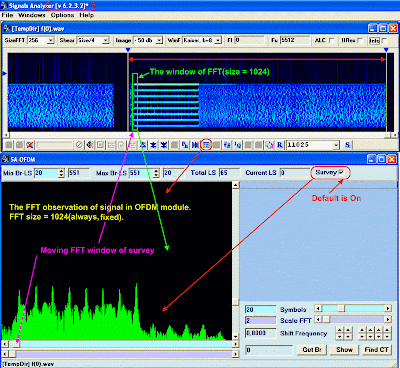The width and height of the screenshot is (400, 368).
Task: Click the Symbols slider thumb
Action: click(x=341, y=309)
